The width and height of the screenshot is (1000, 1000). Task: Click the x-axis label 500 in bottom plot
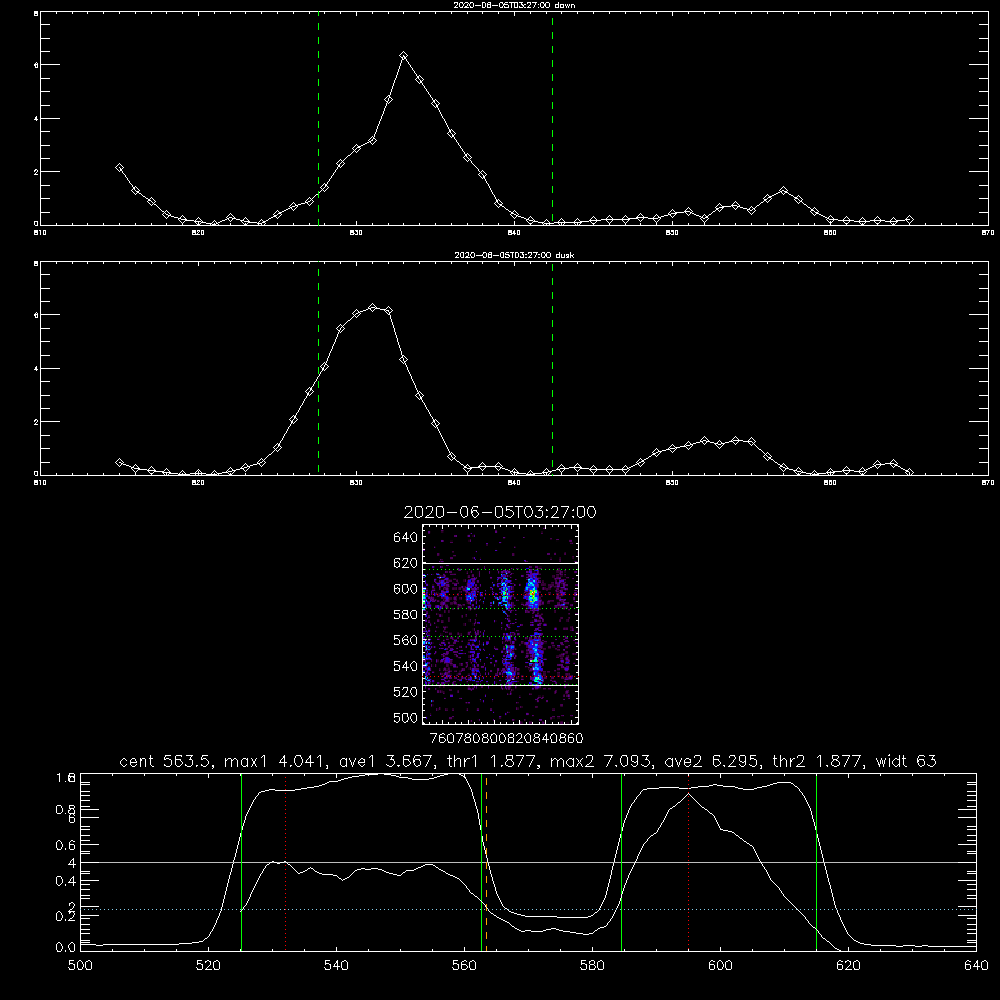80,966
